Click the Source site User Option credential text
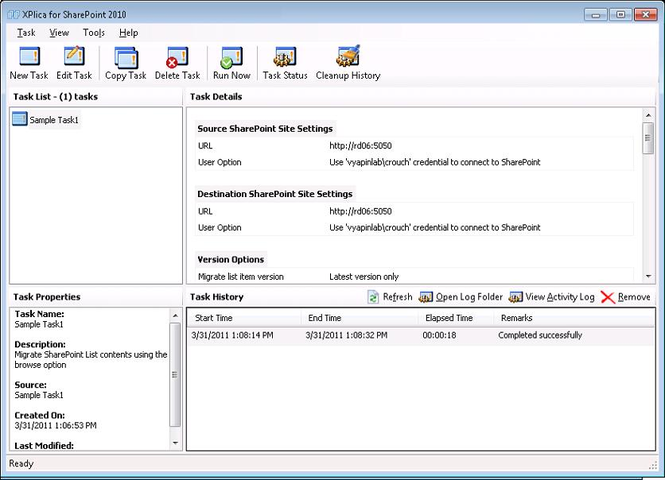 pos(435,162)
